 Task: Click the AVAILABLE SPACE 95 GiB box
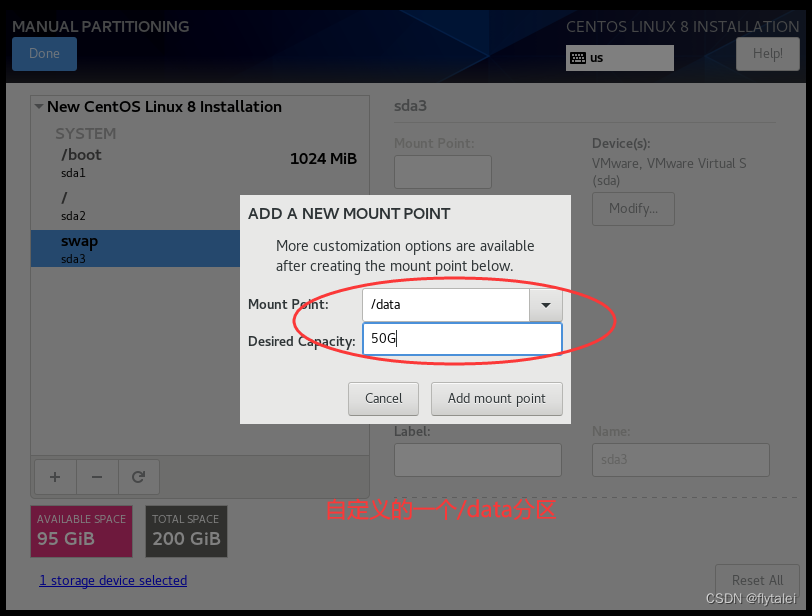pos(81,531)
